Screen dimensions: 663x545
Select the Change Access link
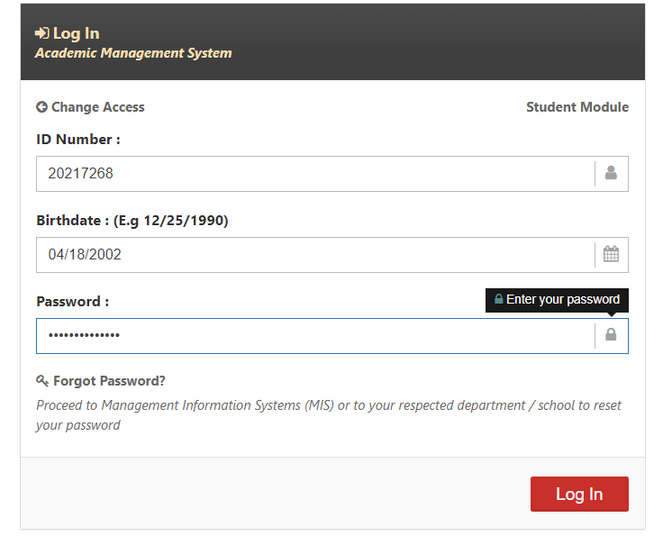click(97, 107)
